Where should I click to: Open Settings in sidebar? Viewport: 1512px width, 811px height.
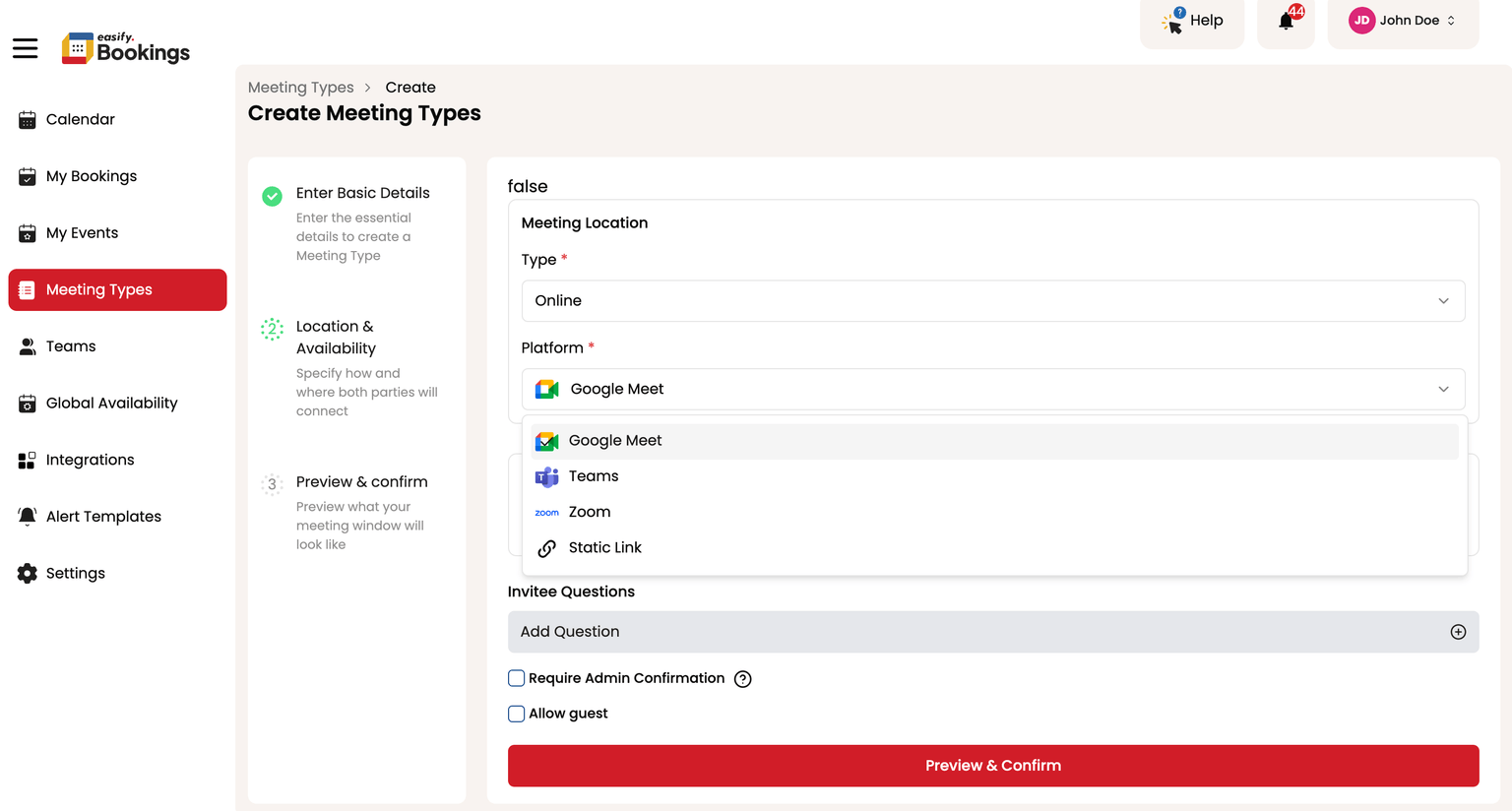[x=117, y=574]
